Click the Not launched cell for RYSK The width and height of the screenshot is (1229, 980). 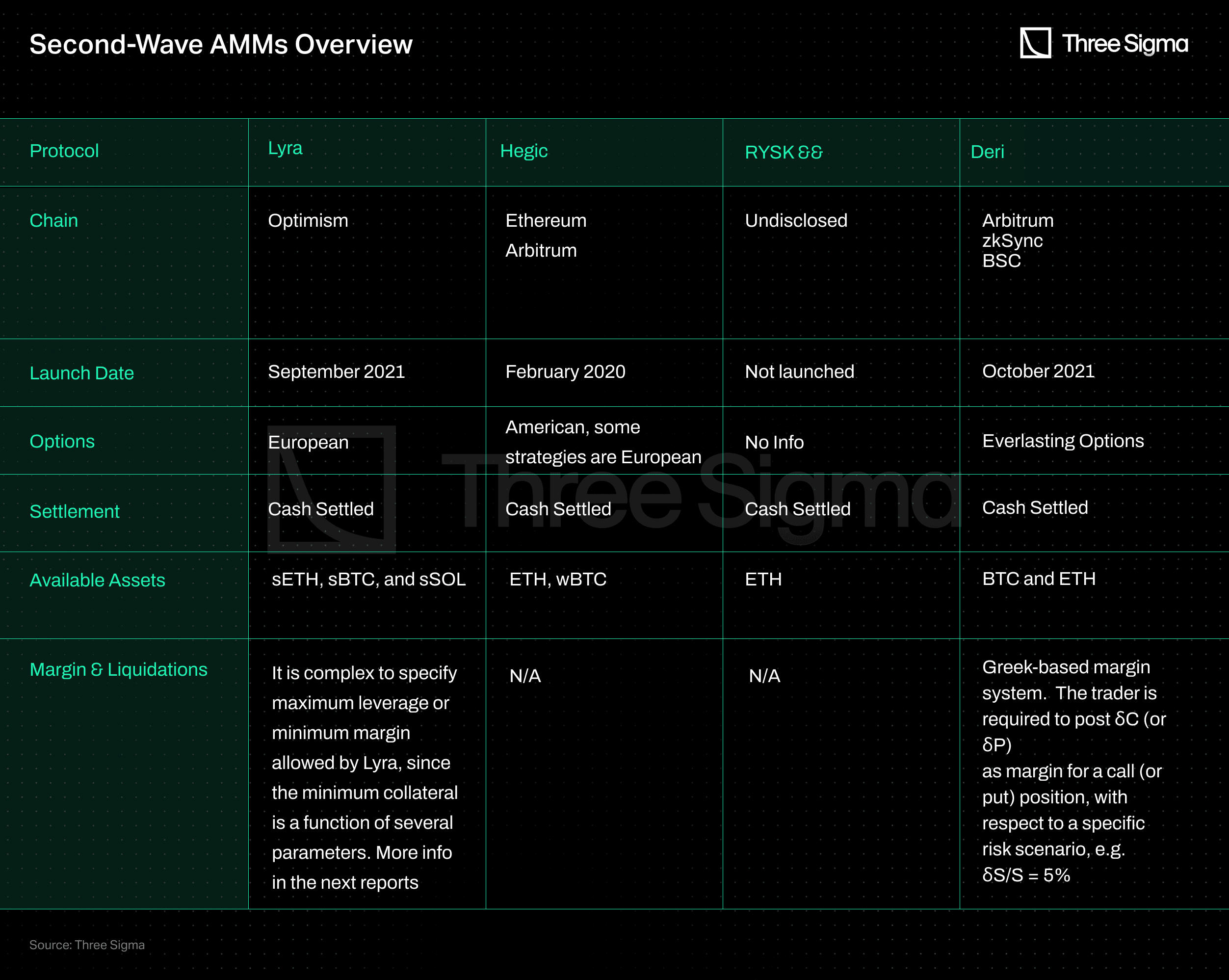[x=799, y=371]
